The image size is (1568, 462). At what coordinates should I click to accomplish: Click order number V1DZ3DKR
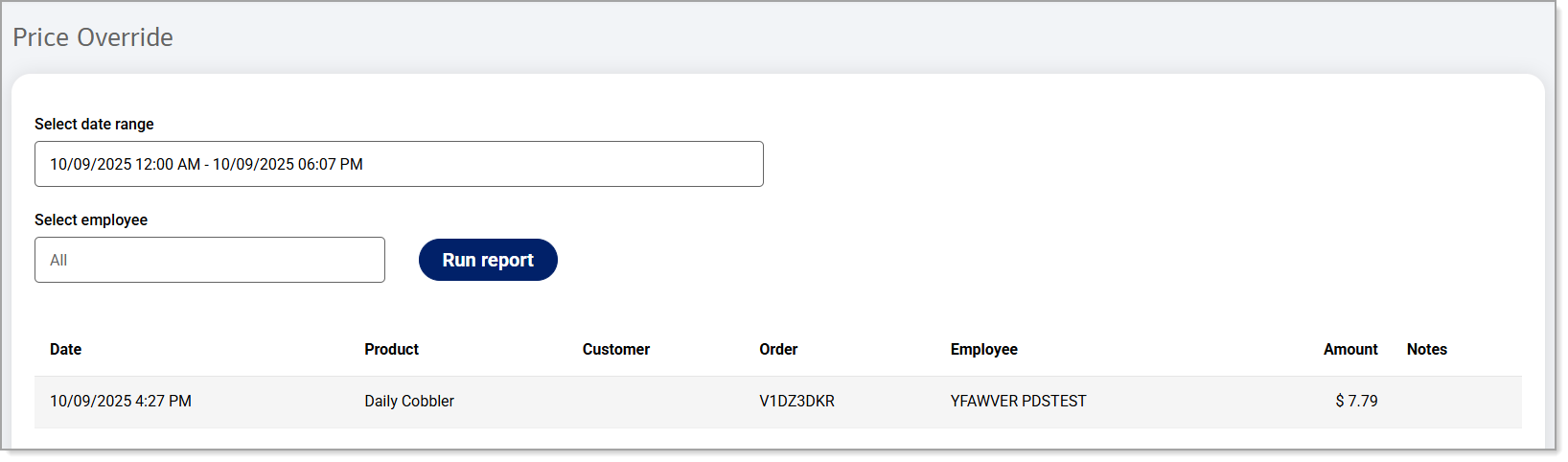point(796,401)
